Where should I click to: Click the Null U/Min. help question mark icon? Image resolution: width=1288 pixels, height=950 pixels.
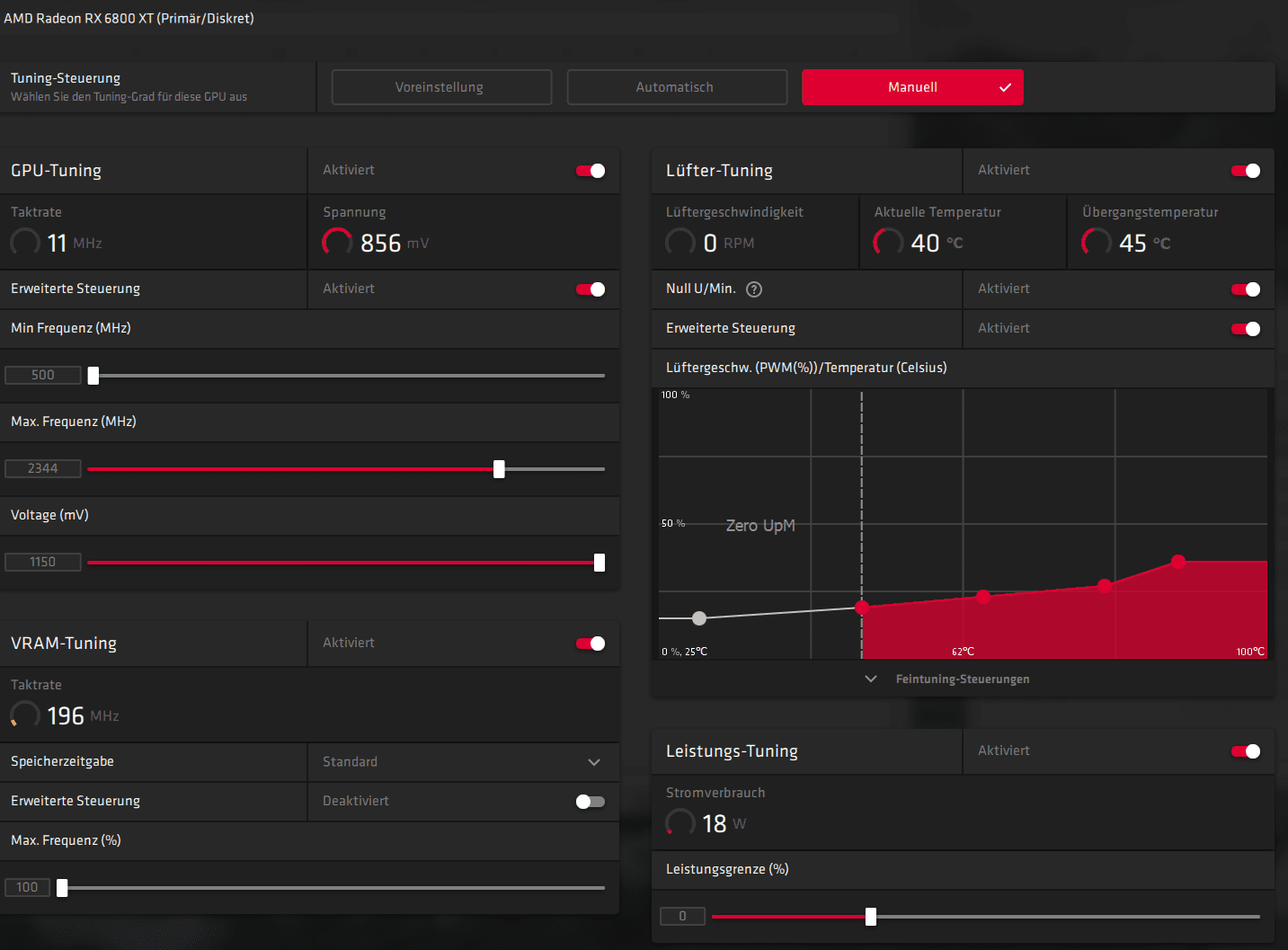point(754,289)
